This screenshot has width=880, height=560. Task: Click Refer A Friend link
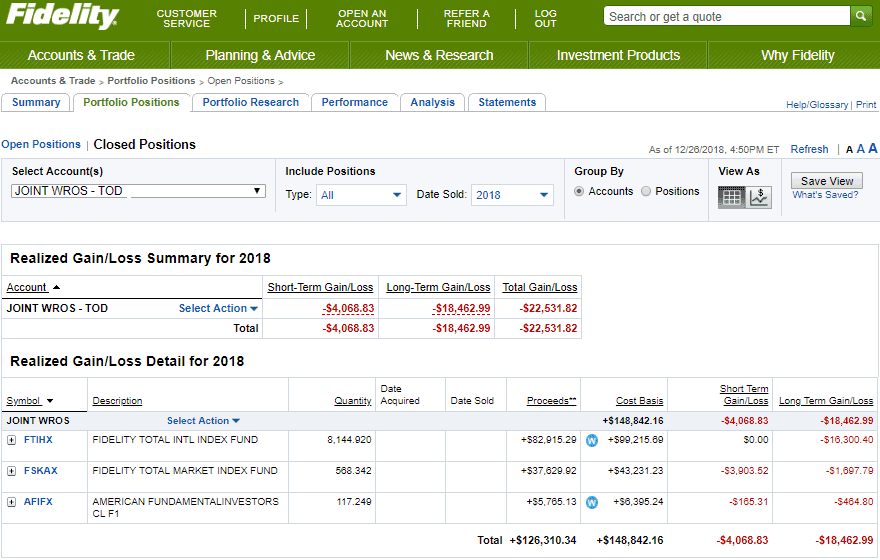[466, 19]
